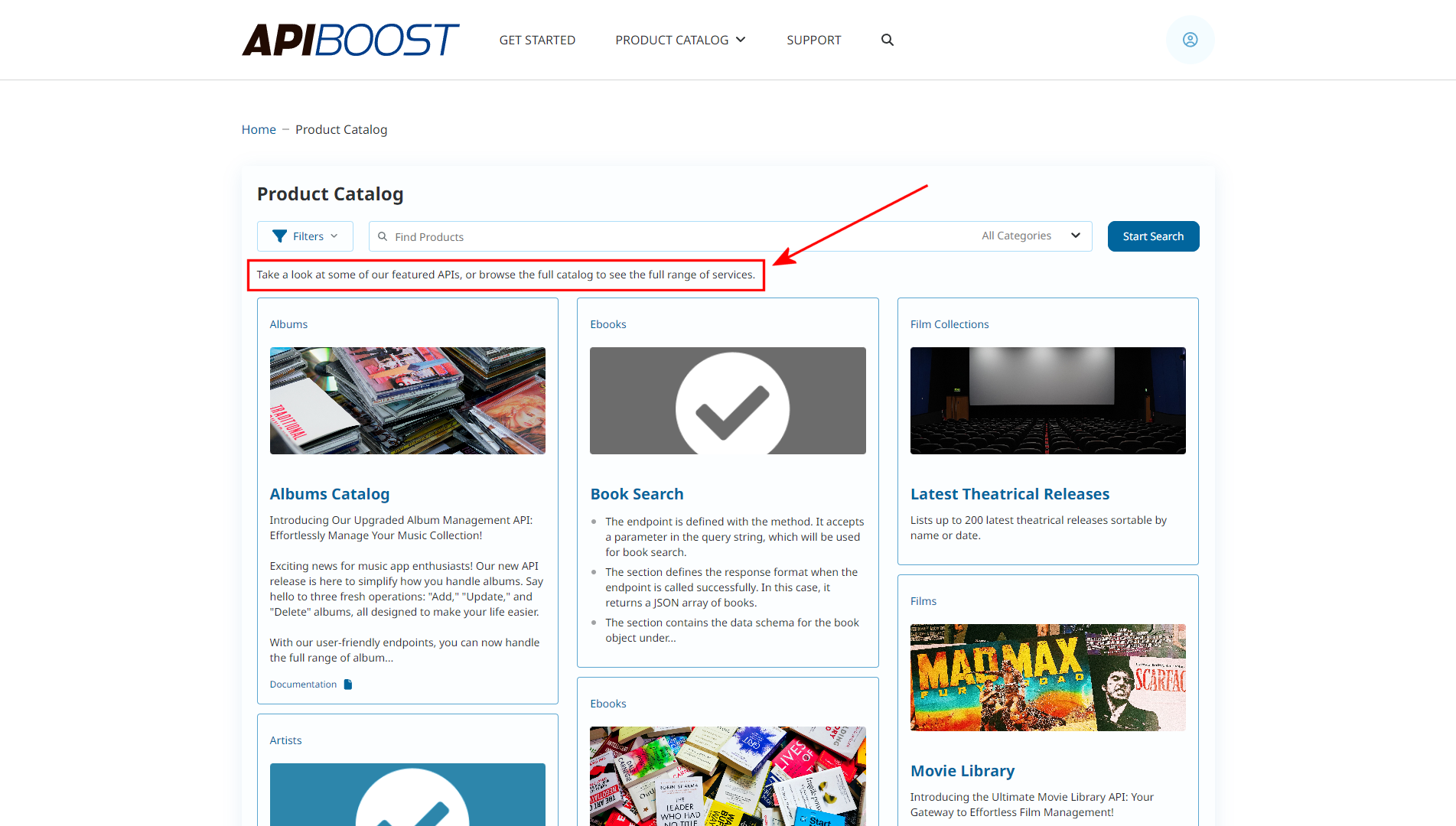Expand the Product Catalog menu chevron
Viewport: 1456px width, 826px height.
click(x=741, y=40)
